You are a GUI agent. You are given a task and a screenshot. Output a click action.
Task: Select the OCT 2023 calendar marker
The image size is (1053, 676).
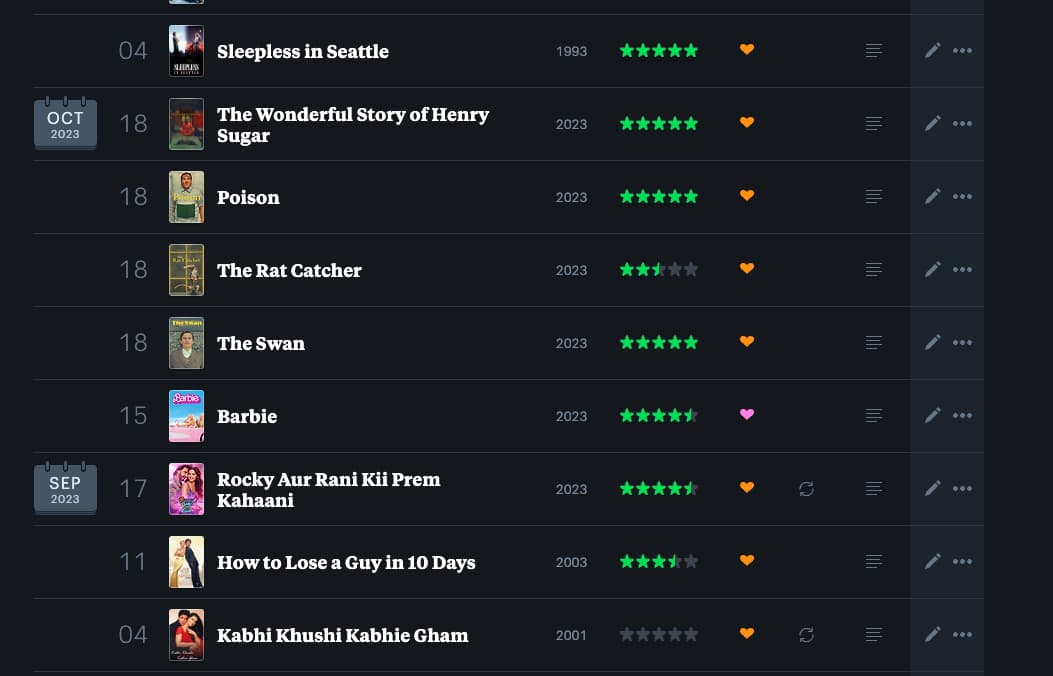click(x=65, y=124)
